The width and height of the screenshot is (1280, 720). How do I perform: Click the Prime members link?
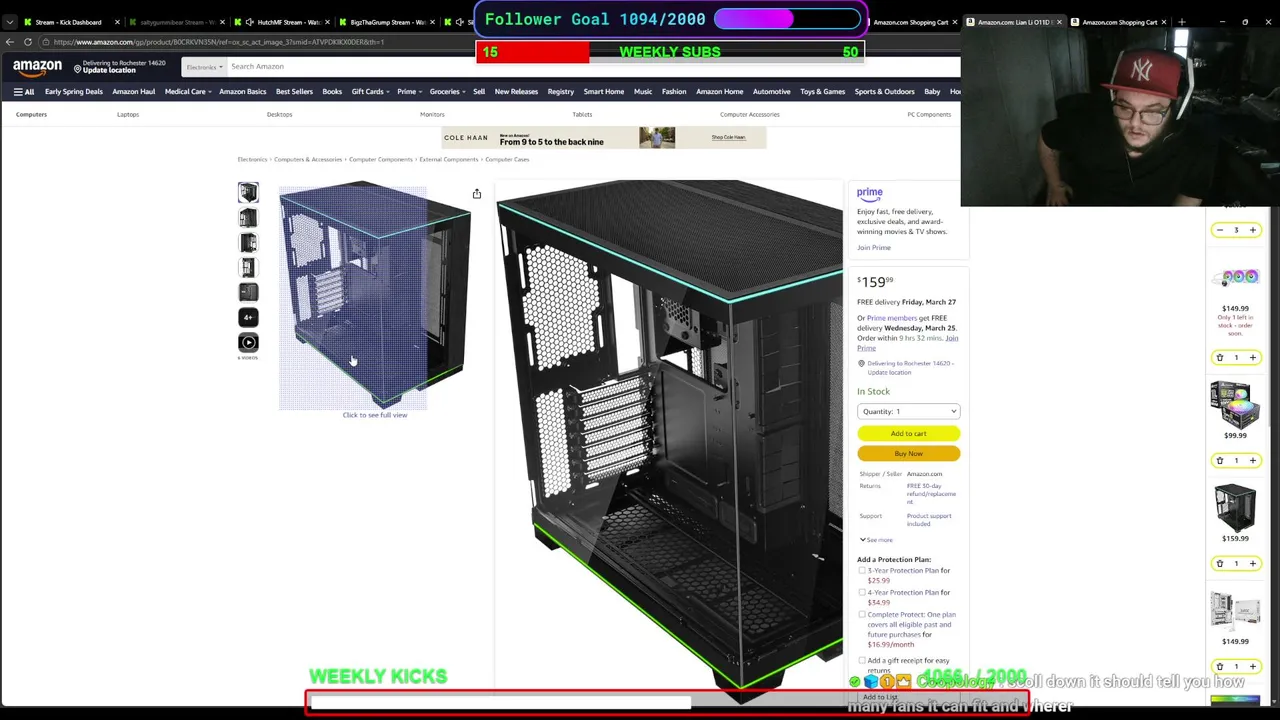point(892,318)
